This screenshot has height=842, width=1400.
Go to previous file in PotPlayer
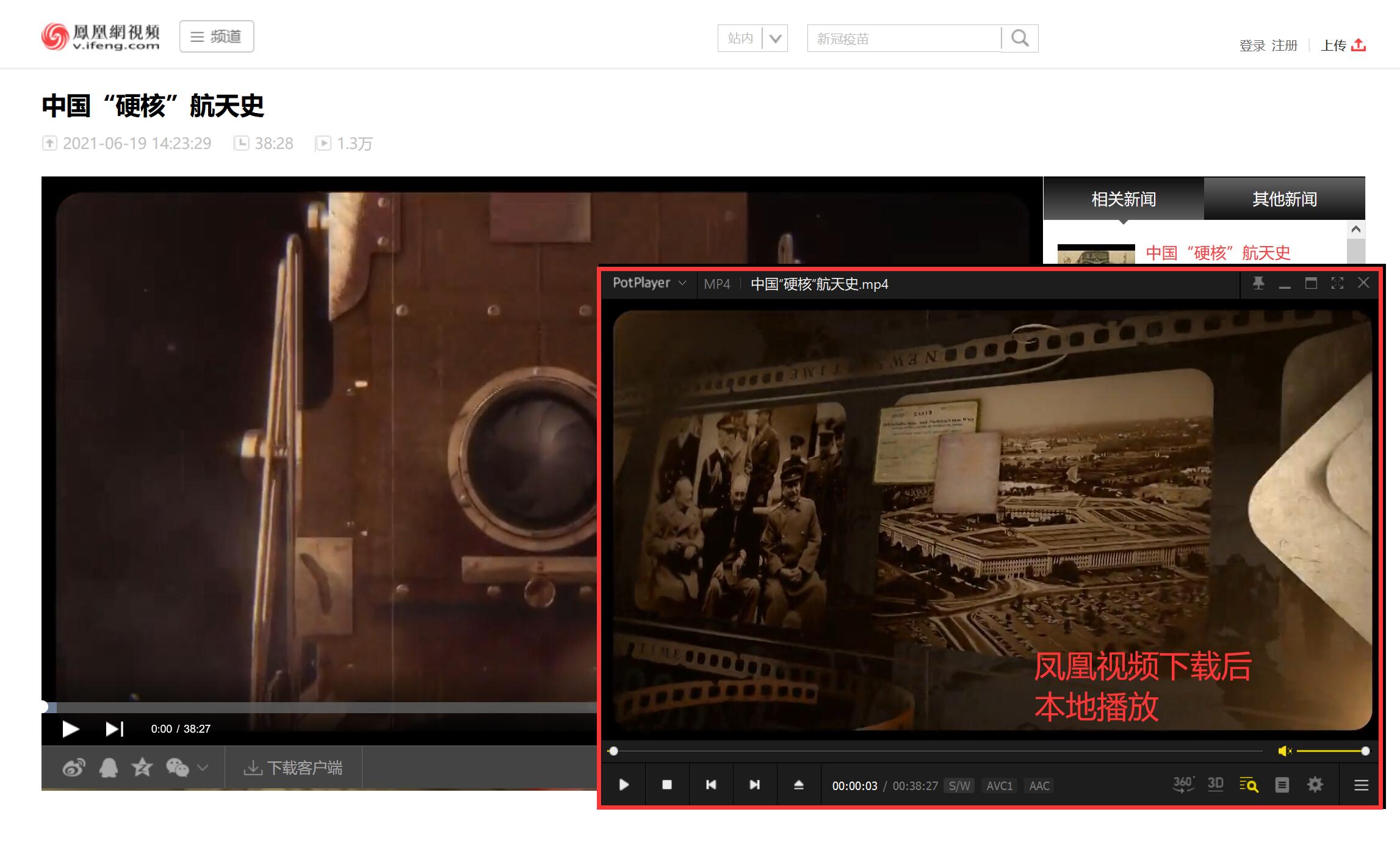tap(711, 785)
